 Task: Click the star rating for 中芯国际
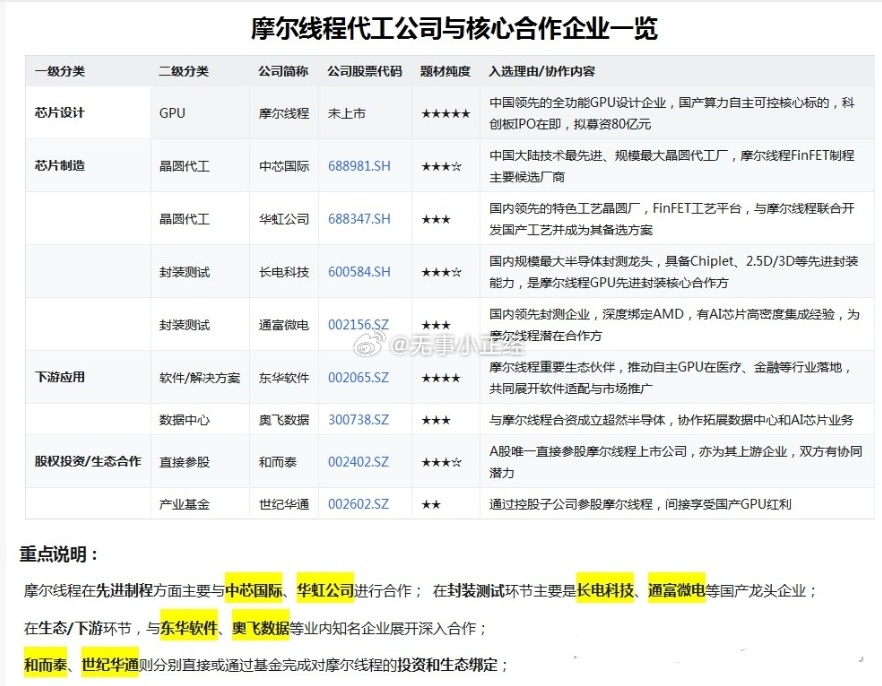(x=442, y=166)
